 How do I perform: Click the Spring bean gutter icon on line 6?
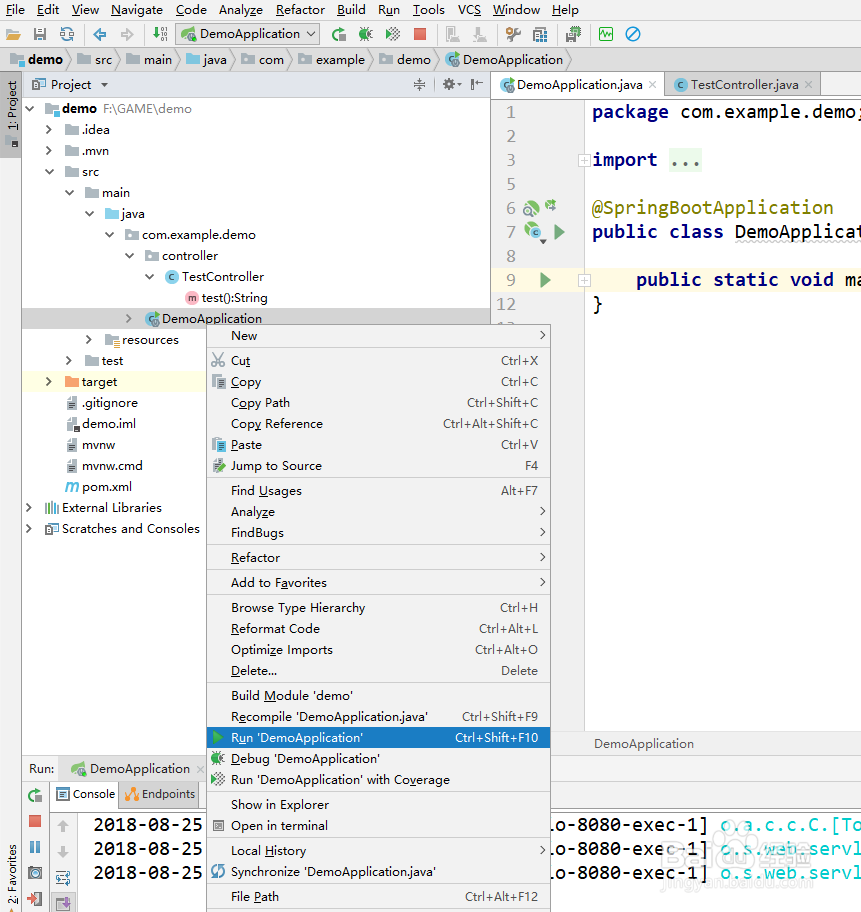(531, 208)
